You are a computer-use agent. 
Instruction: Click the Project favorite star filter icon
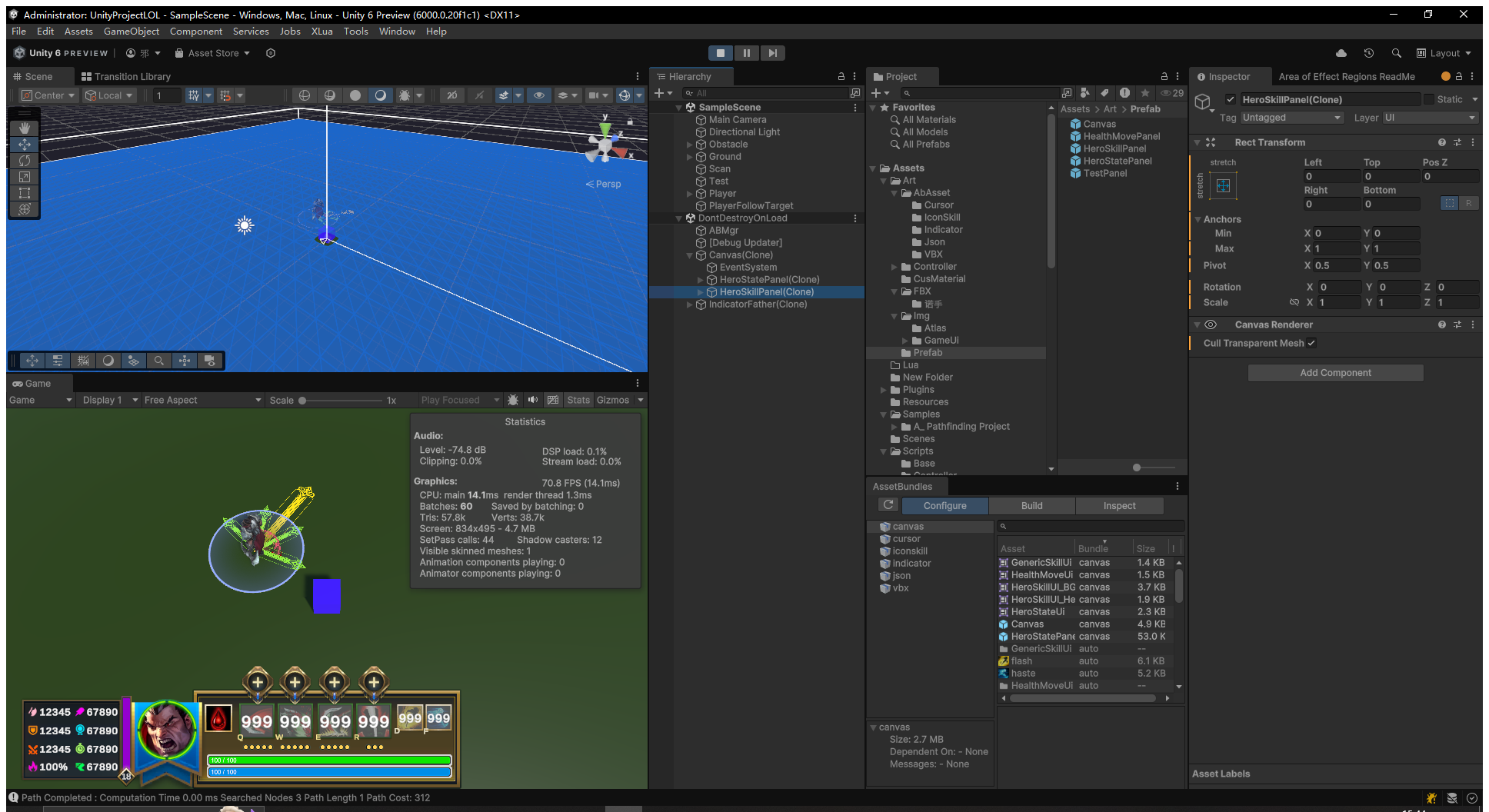[1145, 93]
